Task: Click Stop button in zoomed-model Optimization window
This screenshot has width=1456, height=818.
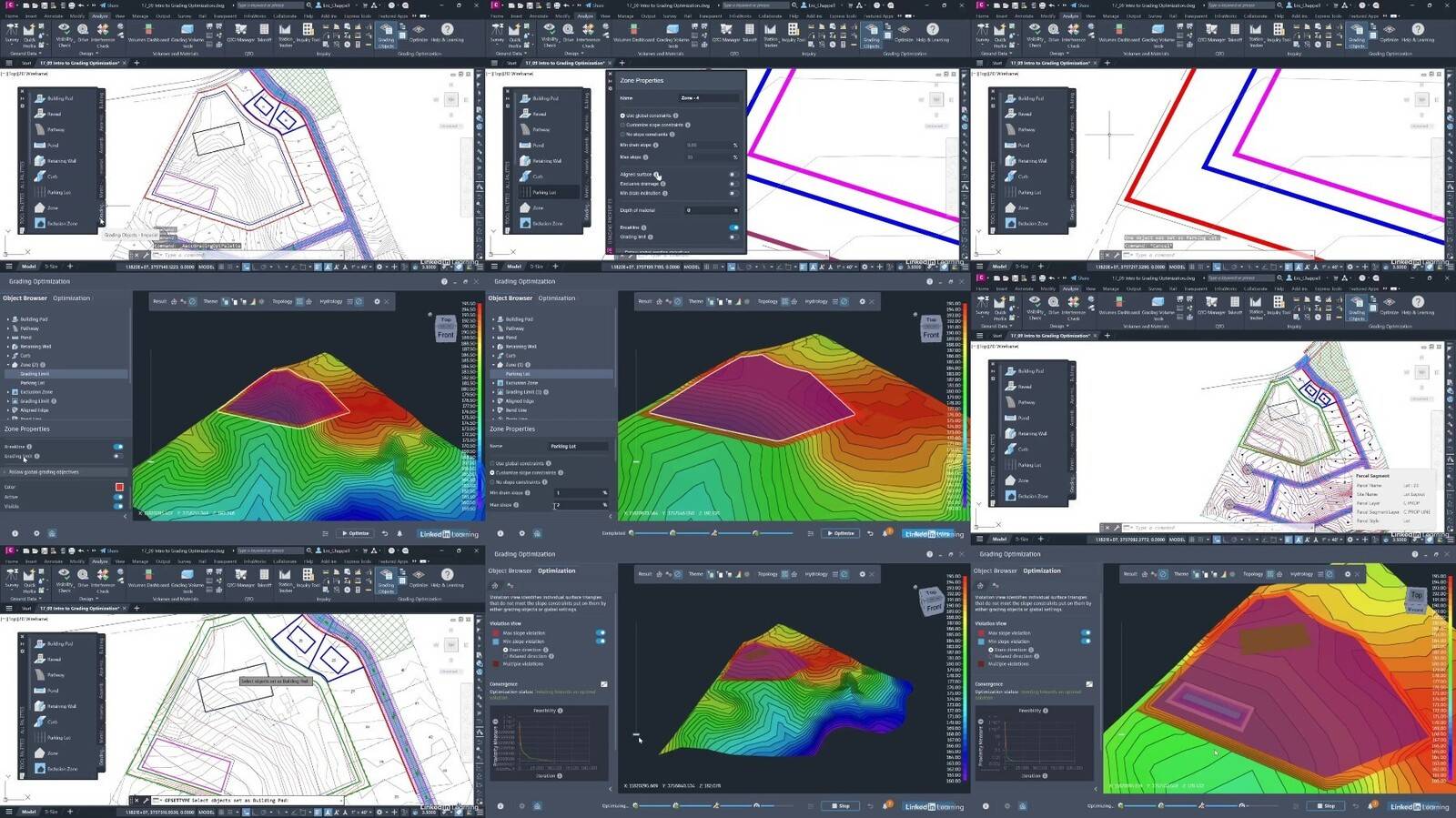Action: click(x=1325, y=805)
